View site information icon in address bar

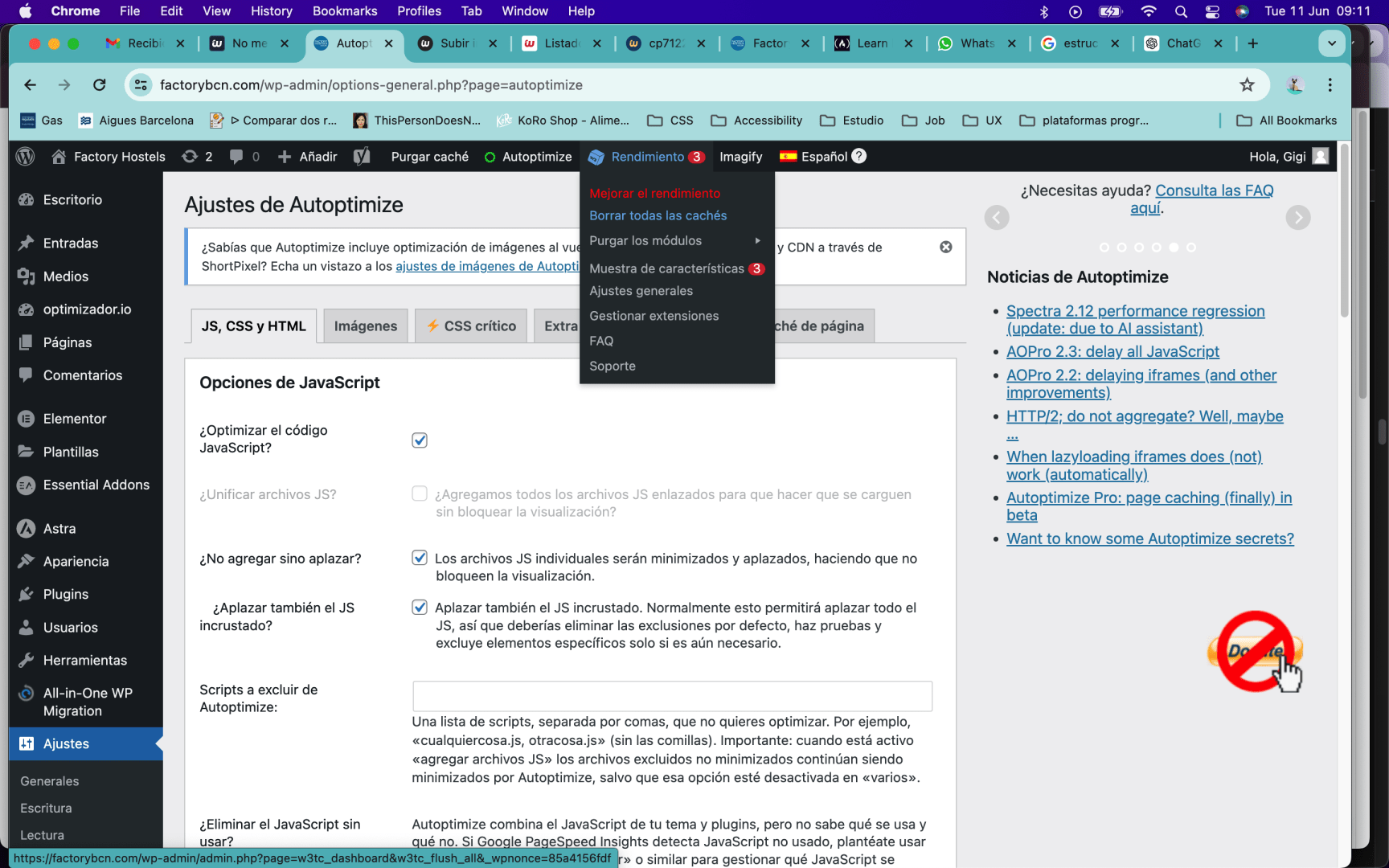point(141,84)
